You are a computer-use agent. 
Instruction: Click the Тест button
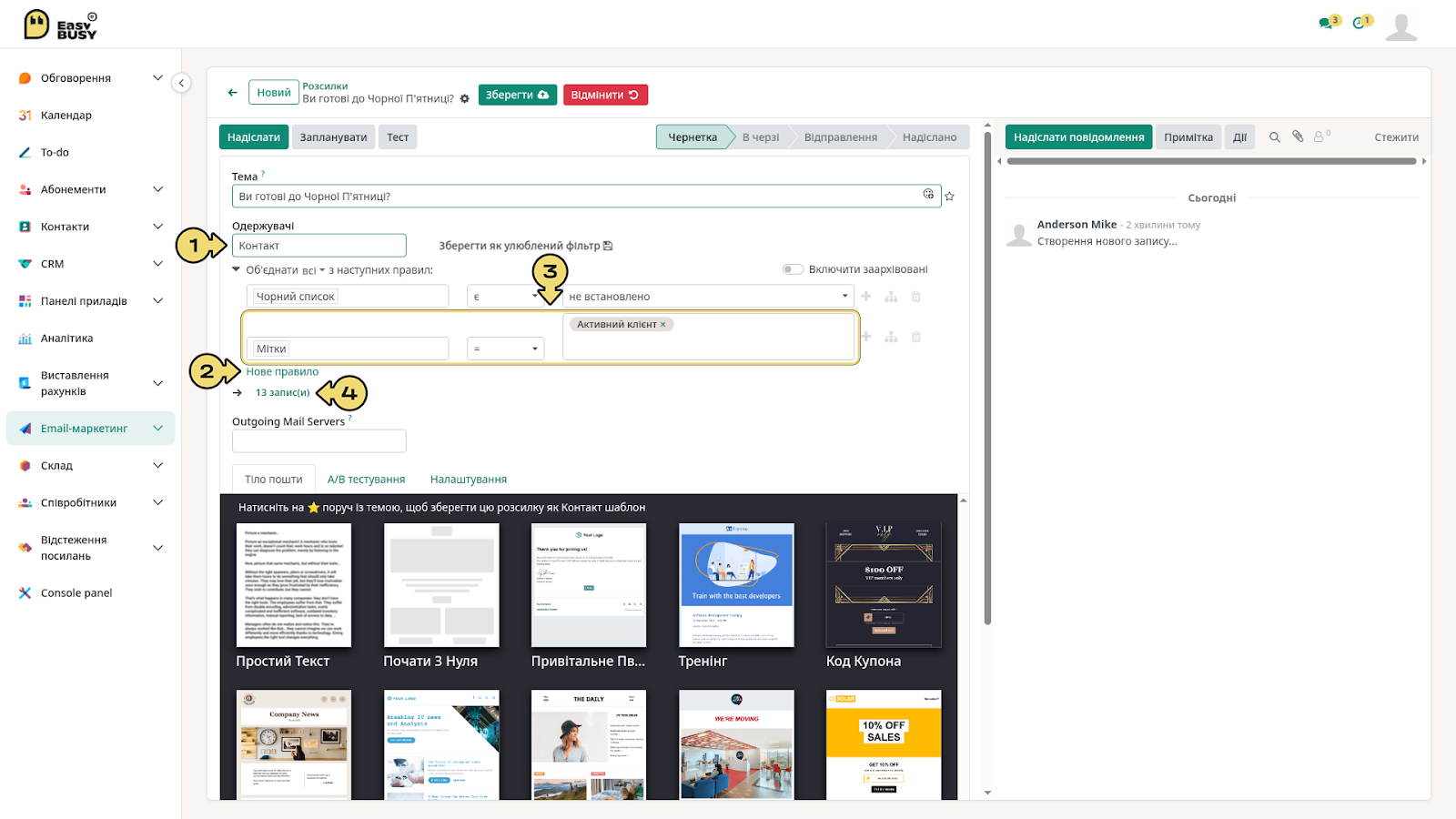tap(398, 137)
